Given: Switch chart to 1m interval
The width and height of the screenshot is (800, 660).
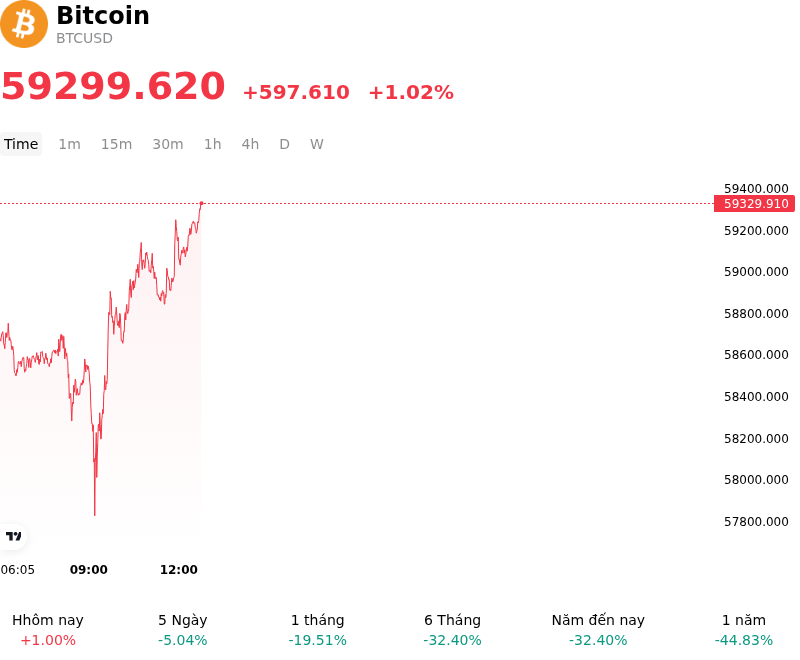Looking at the screenshot, I should (x=69, y=144).
